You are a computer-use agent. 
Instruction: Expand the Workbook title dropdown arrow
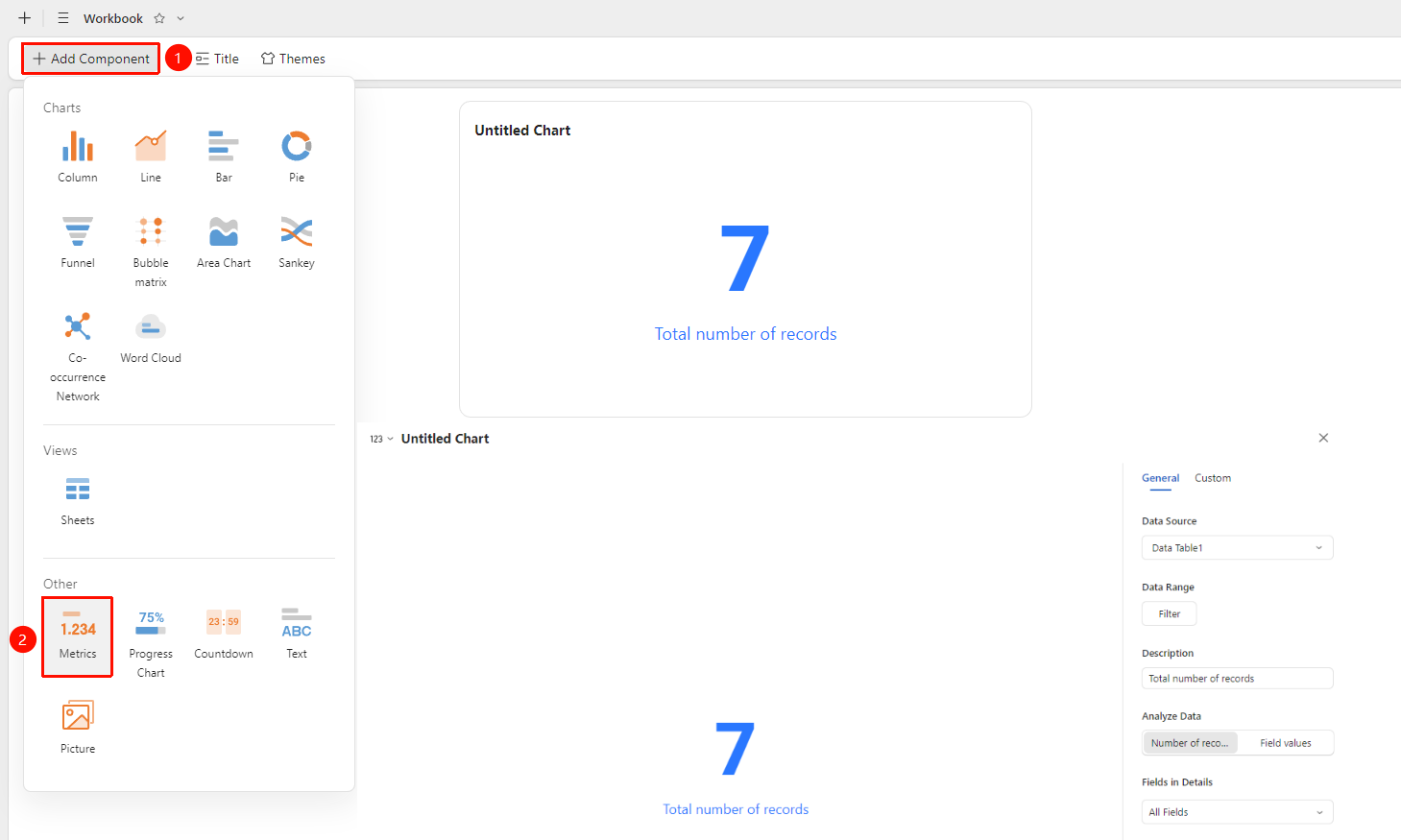click(x=181, y=18)
